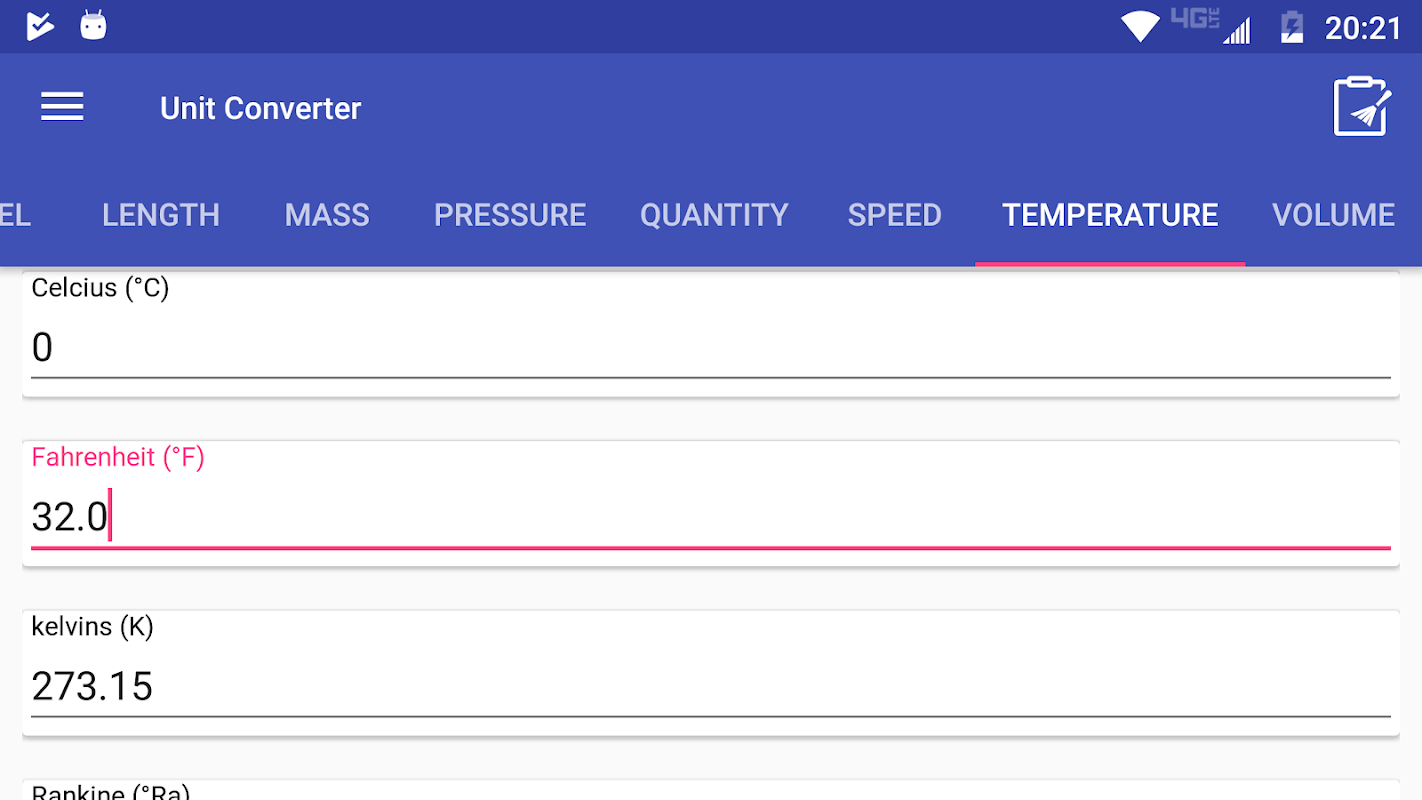1422x800 pixels.
Task: Tap the 20:21 status bar clock
Action: pos(1362,28)
